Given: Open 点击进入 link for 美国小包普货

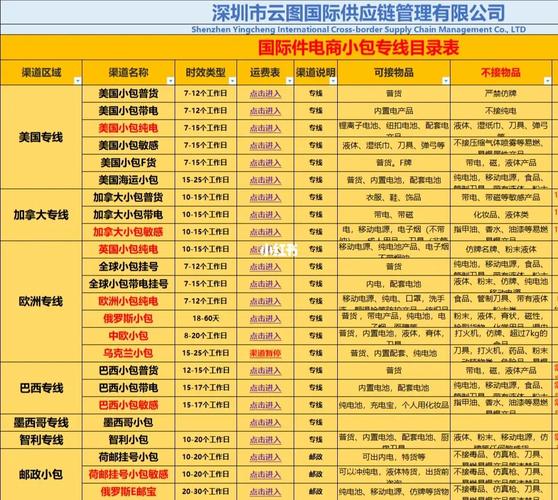Looking at the screenshot, I should point(265,94).
